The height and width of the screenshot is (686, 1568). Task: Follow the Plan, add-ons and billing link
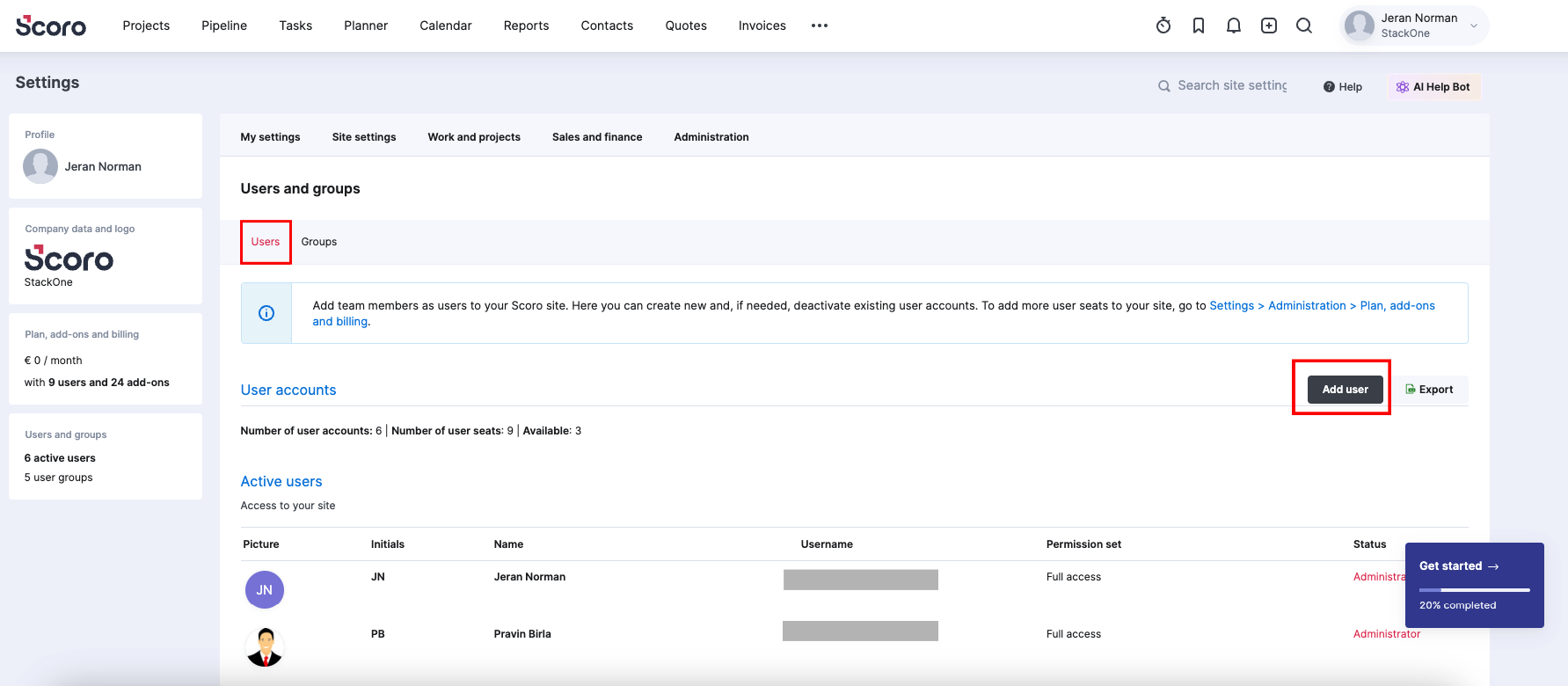(x=1397, y=305)
